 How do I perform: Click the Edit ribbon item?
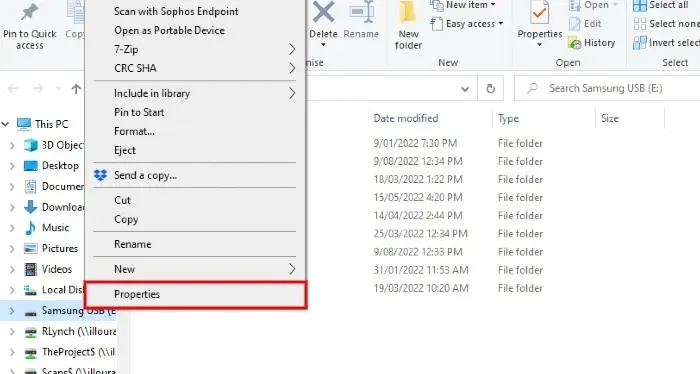(x=586, y=24)
